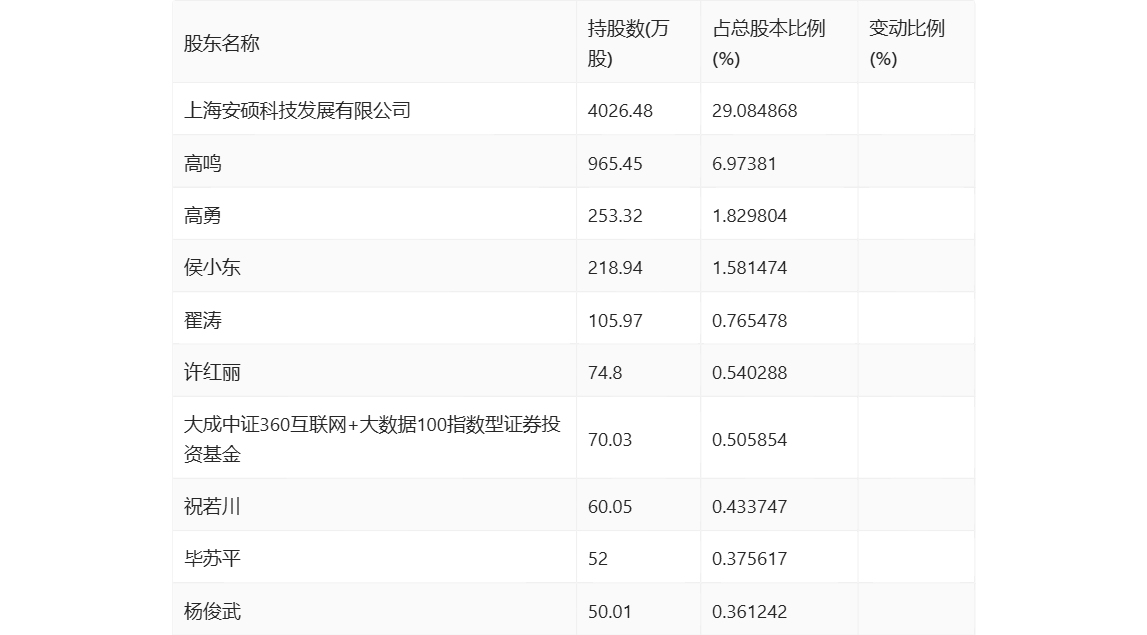Select shareholder name 翟涛
Screen dimensions: 1147x635
(203, 320)
